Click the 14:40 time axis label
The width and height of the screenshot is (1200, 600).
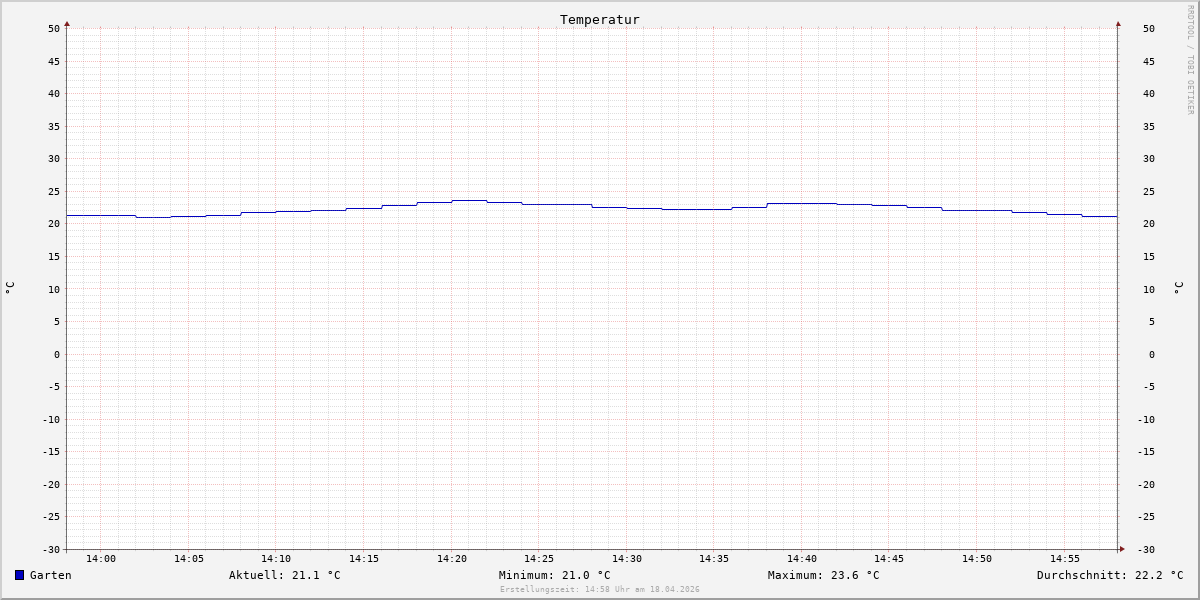802,559
